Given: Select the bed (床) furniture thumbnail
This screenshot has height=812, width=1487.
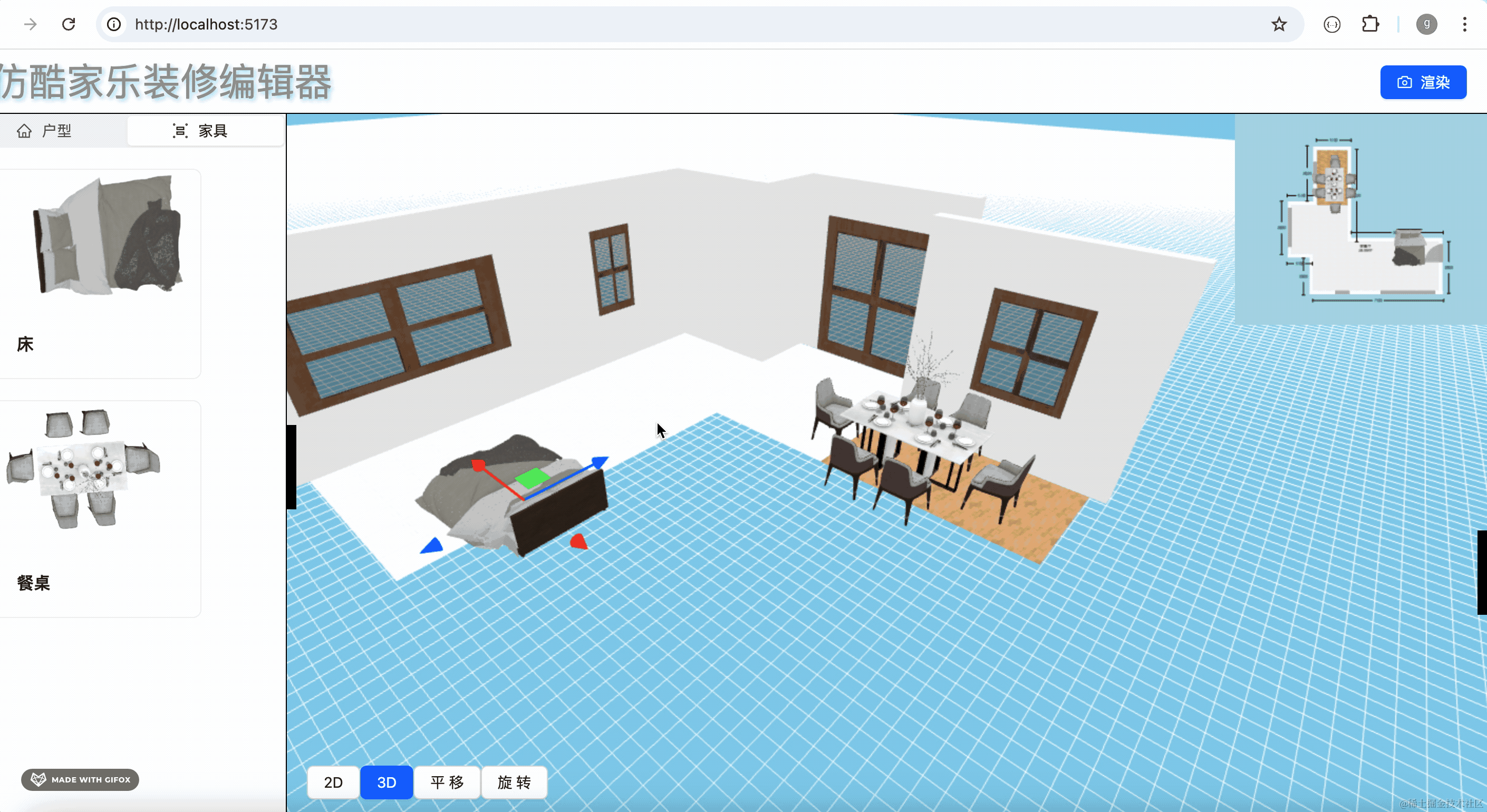Looking at the screenshot, I should click(108, 235).
